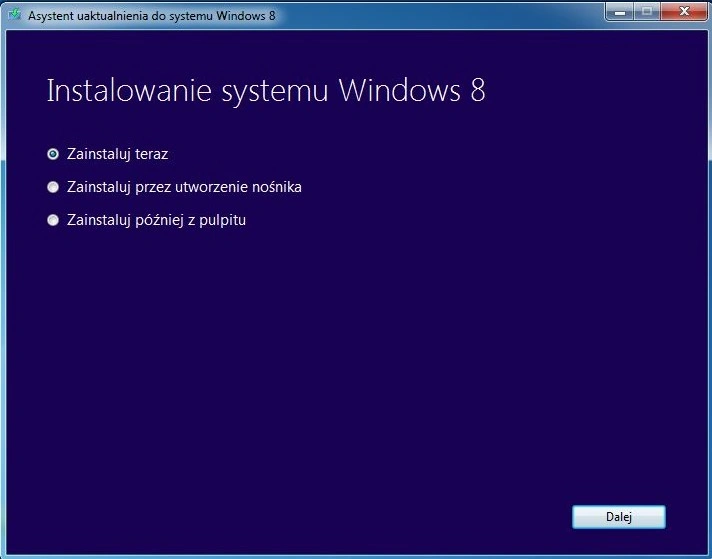
Task: Minimize the Asystent uaktualnienia window
Action: pyautogui.click(x=620, y=12)
